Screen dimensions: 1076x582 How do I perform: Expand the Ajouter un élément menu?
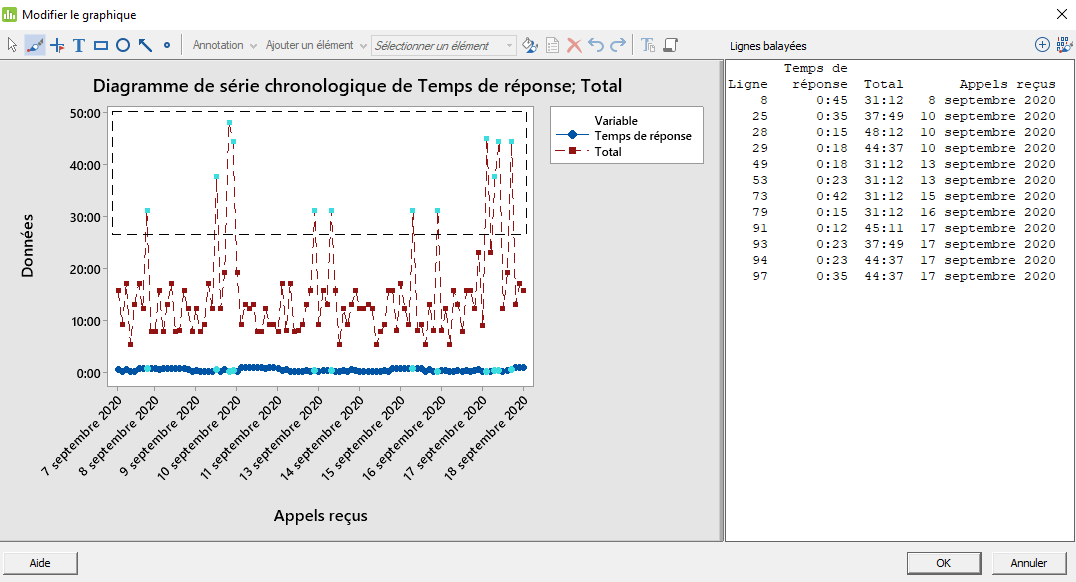[x=316, y=45]
